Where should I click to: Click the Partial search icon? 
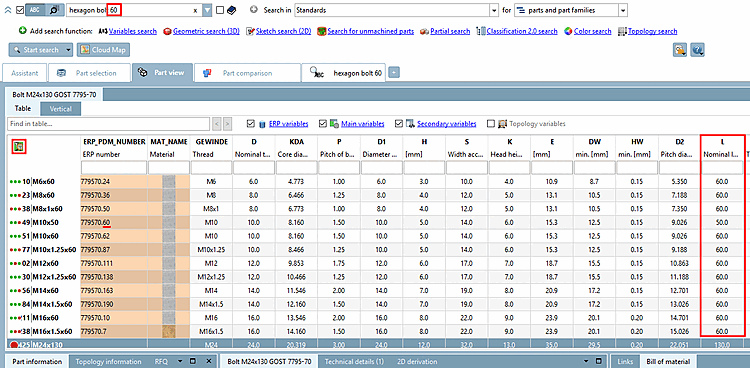tap(424, 32)
